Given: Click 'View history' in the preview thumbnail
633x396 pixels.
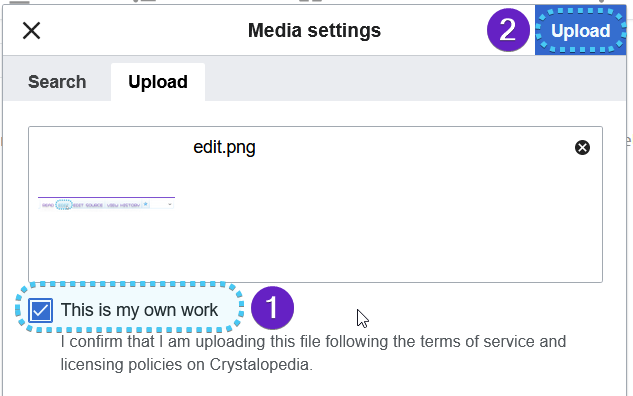Looking at the screenshot, I should point(124,205).
